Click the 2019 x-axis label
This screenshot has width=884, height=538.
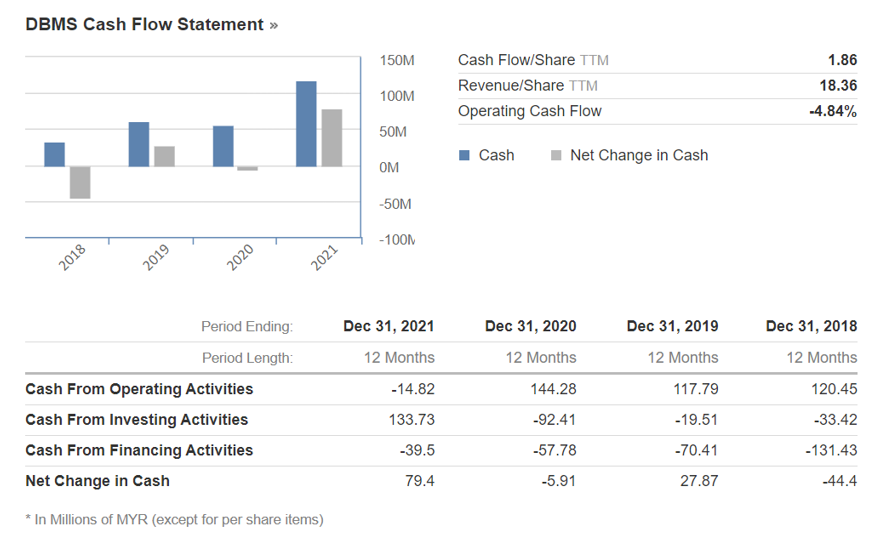[156, 257]
